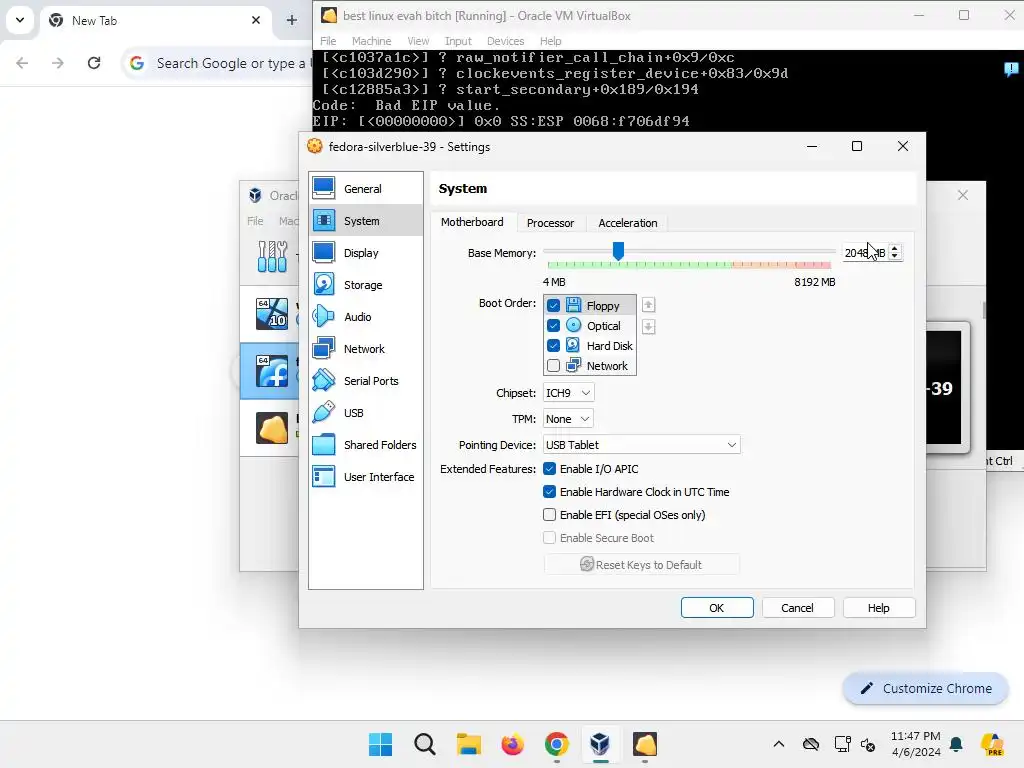
Task: Click Cancel in Settings dialog
Action: coord(797,607)
